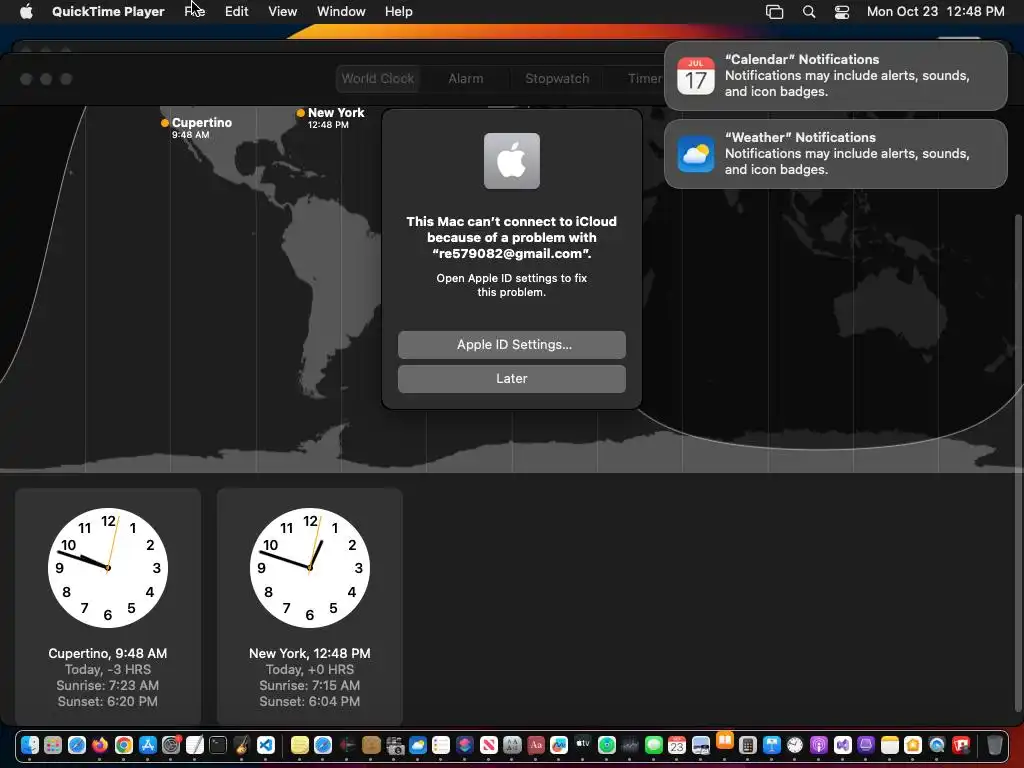Open the Edit menu

click(236, 11)
